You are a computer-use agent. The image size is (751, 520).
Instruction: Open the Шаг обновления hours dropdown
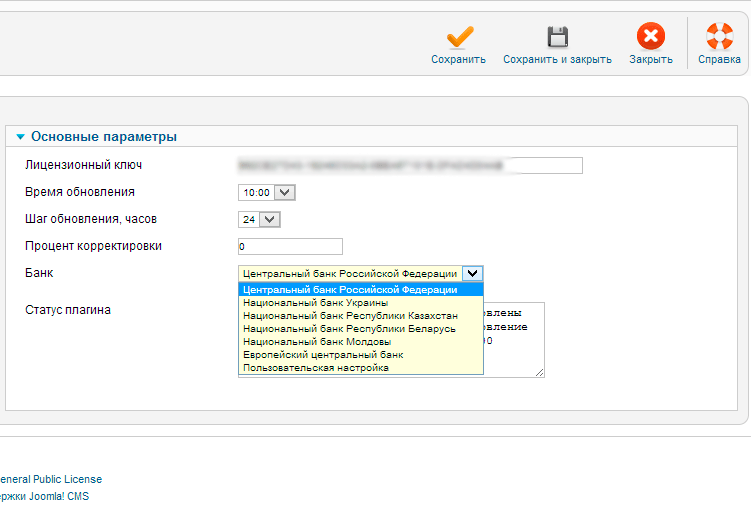point(259,219)
